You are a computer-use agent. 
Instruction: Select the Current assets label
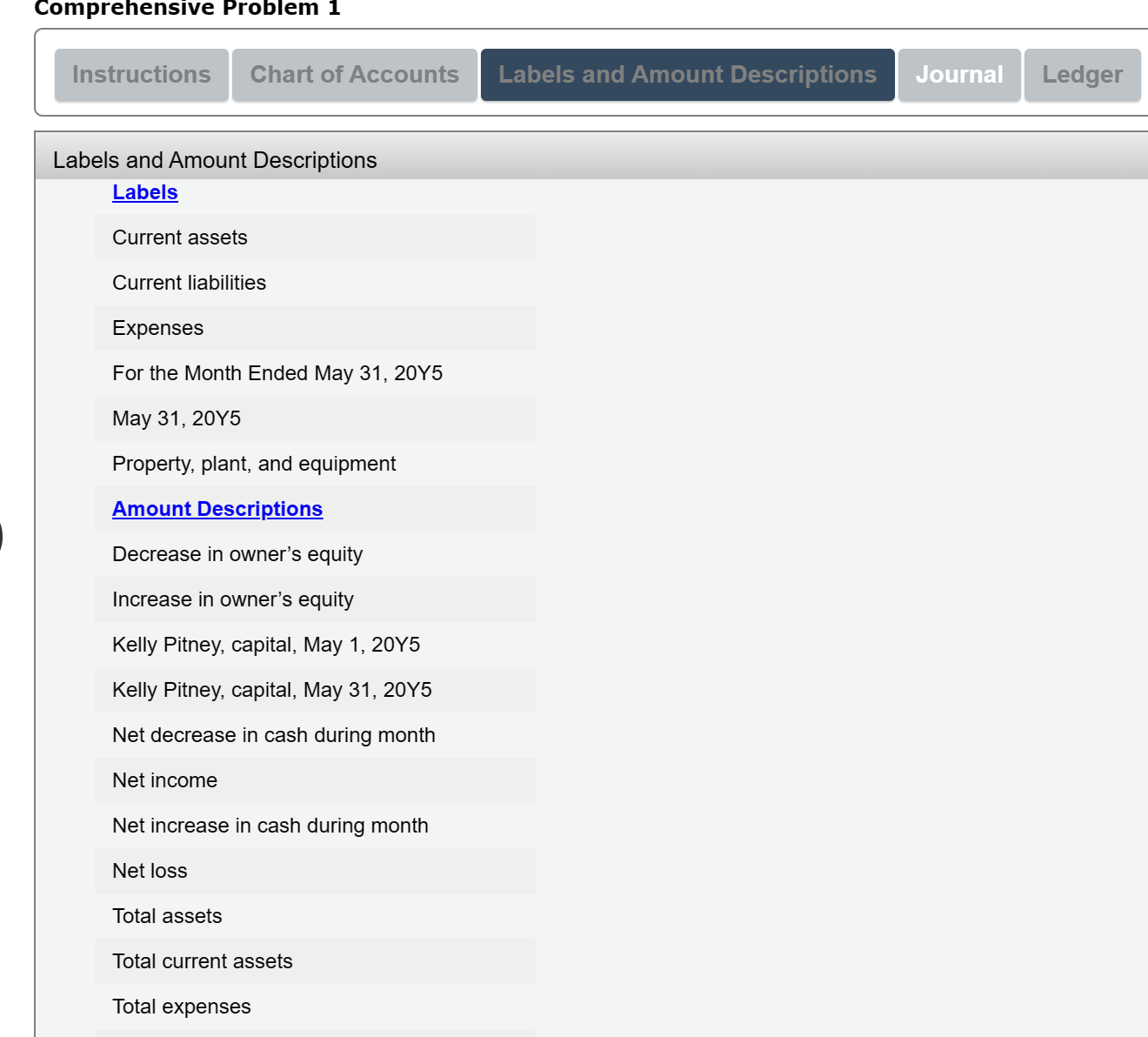click(178, 238)
